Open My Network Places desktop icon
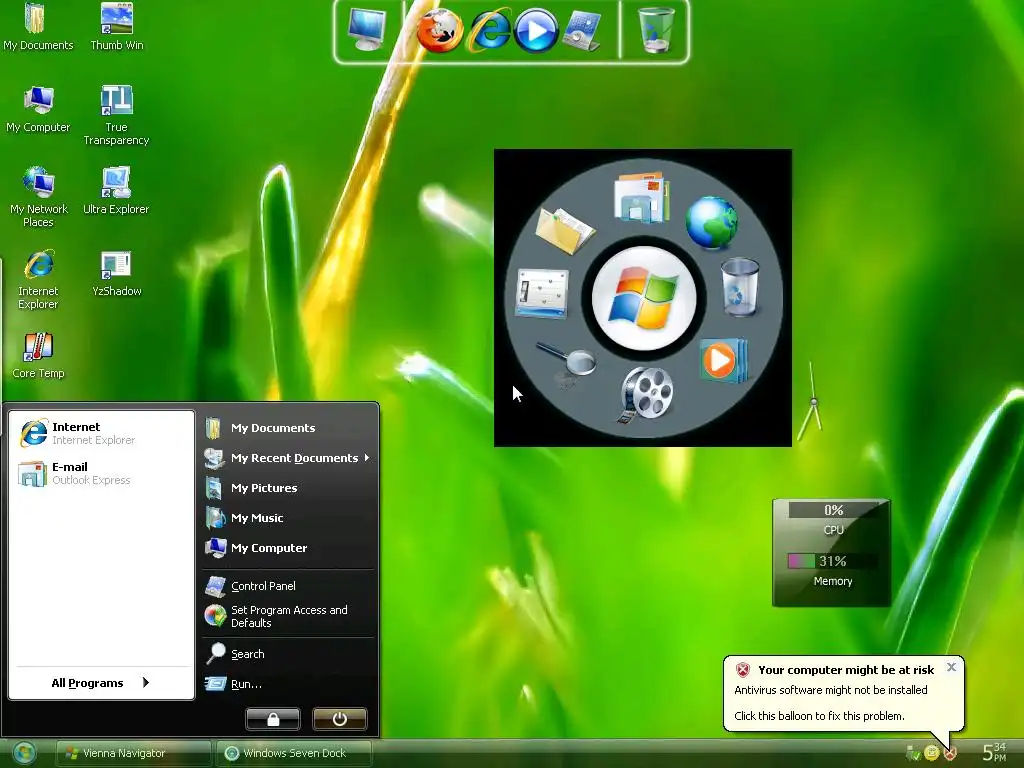Image resolution: width=1024 pixels, height=768 pixels. point(39,197)
